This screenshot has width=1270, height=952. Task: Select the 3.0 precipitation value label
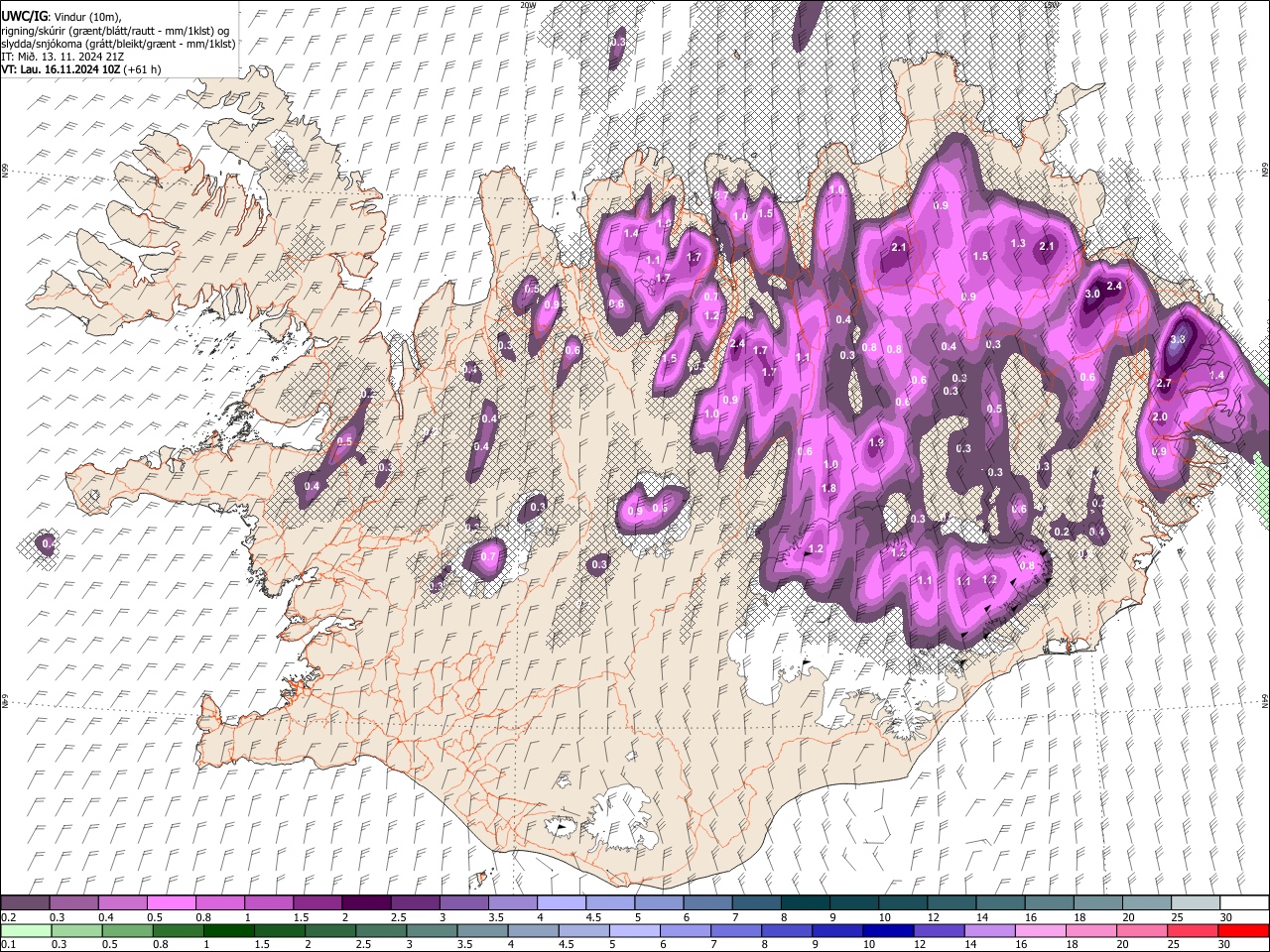pyautogui.click(x=1092, y=295)
